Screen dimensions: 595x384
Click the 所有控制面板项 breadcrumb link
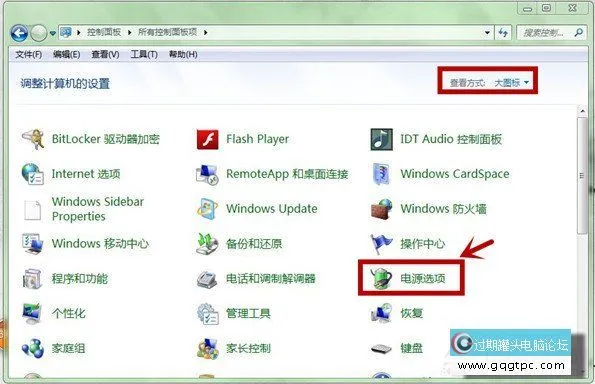[167, 32]
